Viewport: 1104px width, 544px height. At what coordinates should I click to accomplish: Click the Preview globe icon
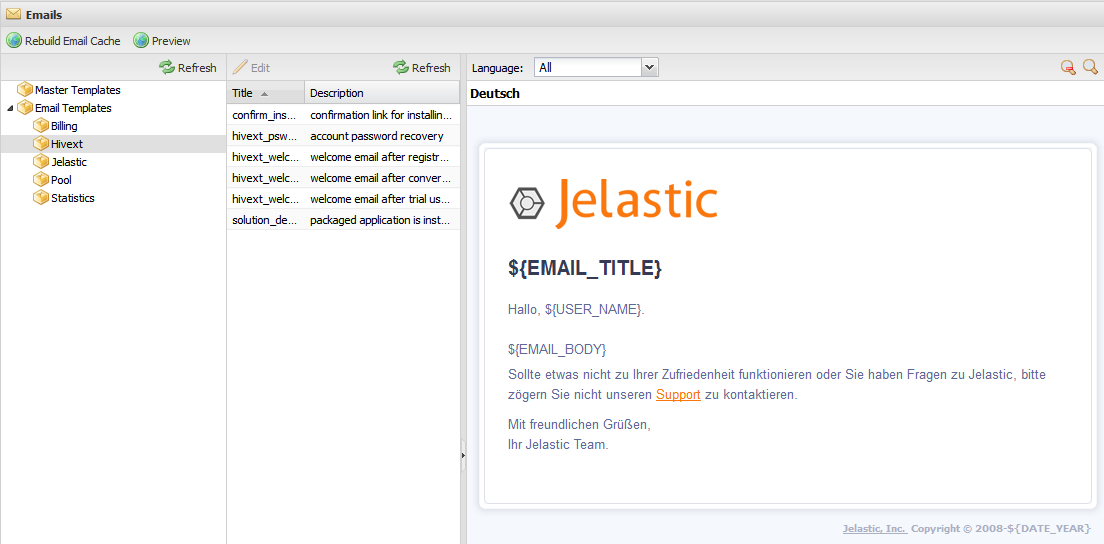coord(141,41)
